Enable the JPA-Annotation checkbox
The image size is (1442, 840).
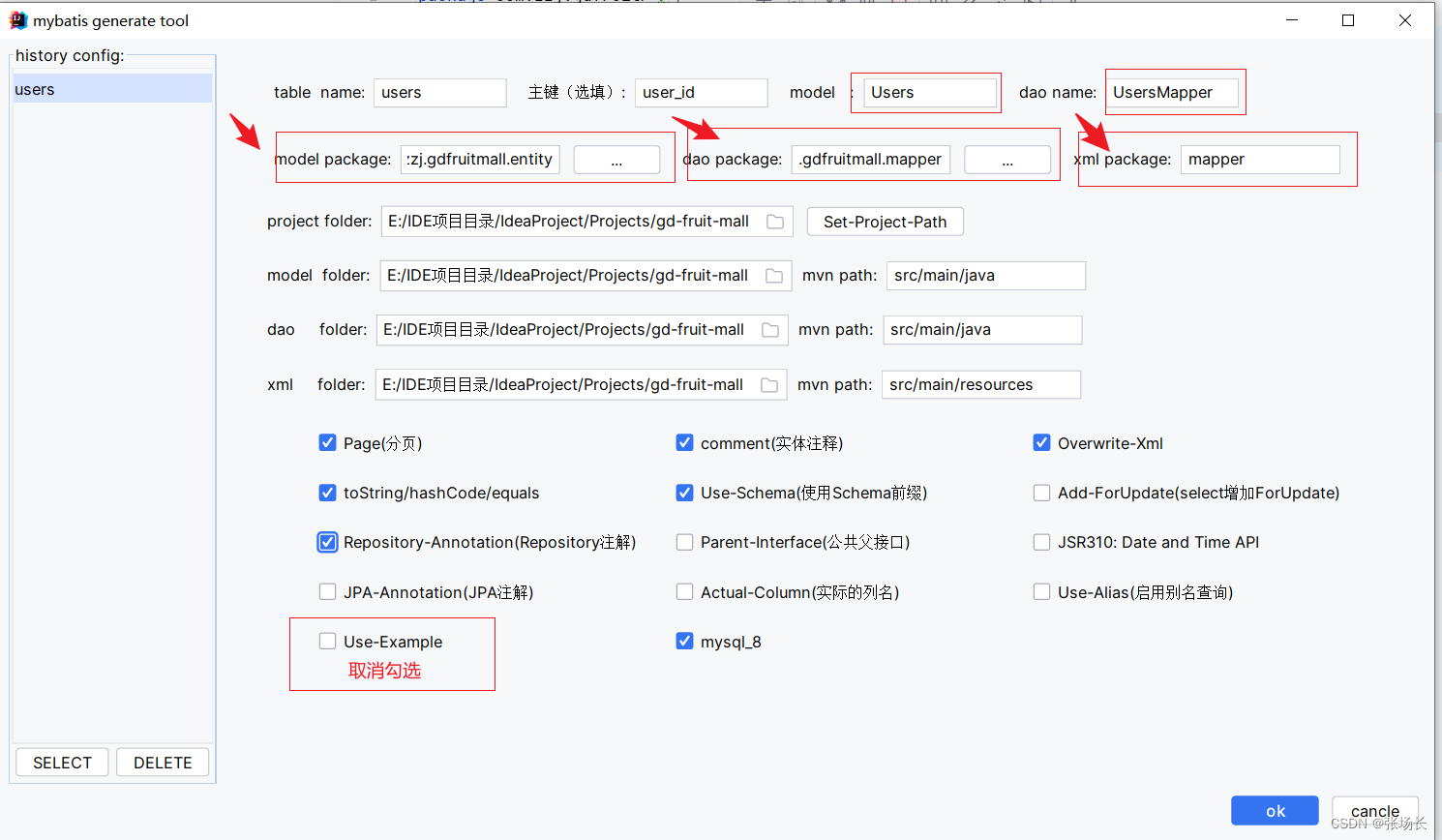pos(327,592)
